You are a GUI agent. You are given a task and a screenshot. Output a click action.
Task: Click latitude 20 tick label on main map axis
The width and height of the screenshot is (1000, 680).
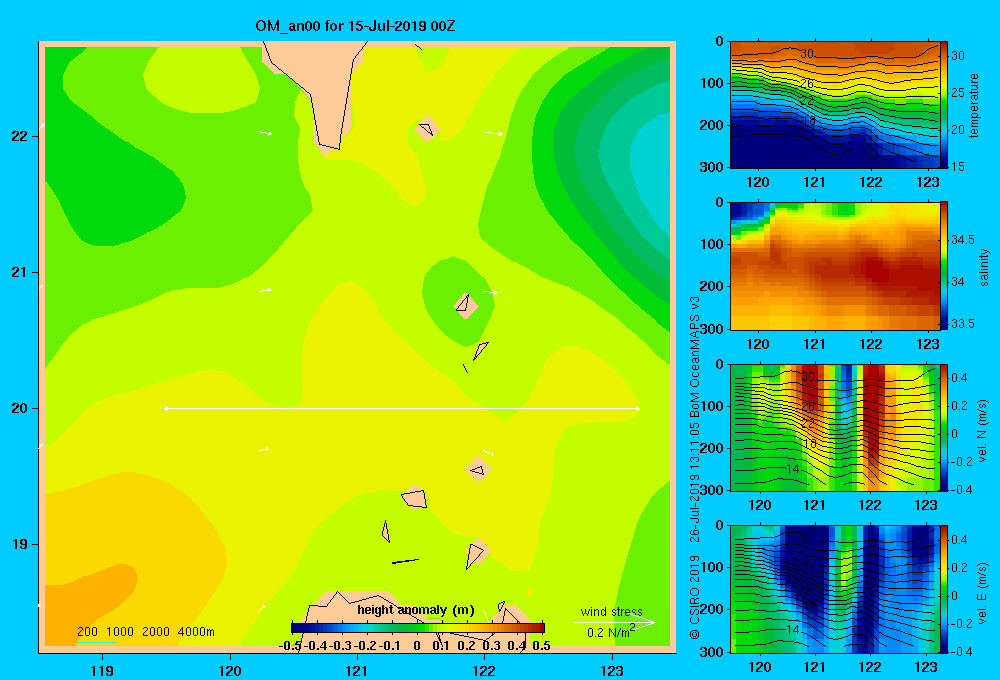(x=20, y=408)
